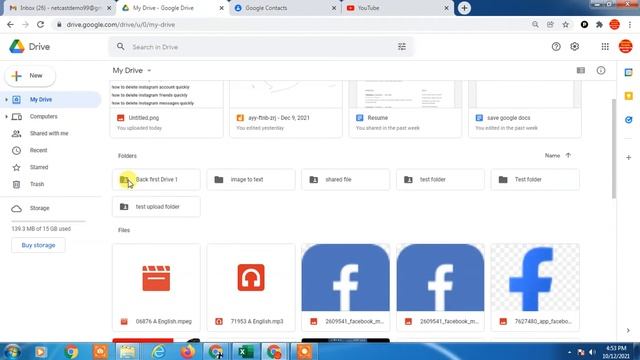Hide side panel chevron at bottom right
Screen dimensions: 640x360
(628, 330)
